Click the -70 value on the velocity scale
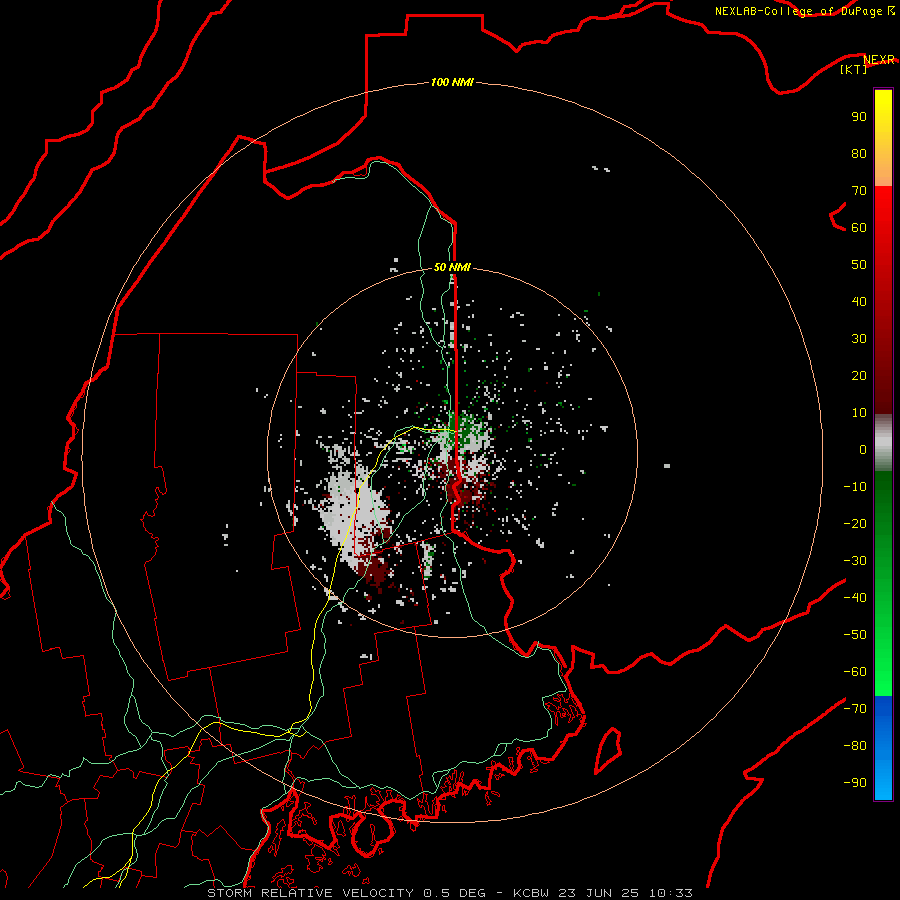Image resolution: width=900 pixels, height=900 pixels. point(855,709)
